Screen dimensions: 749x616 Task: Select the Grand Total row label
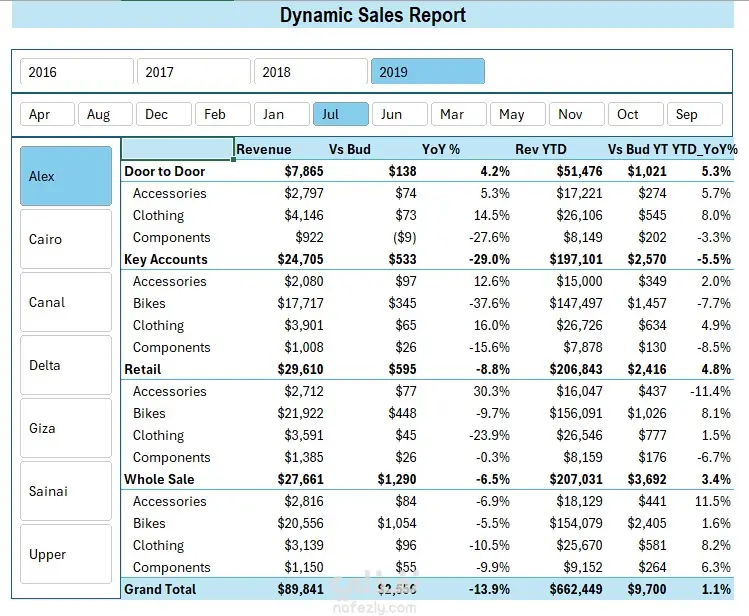point(160,589)
